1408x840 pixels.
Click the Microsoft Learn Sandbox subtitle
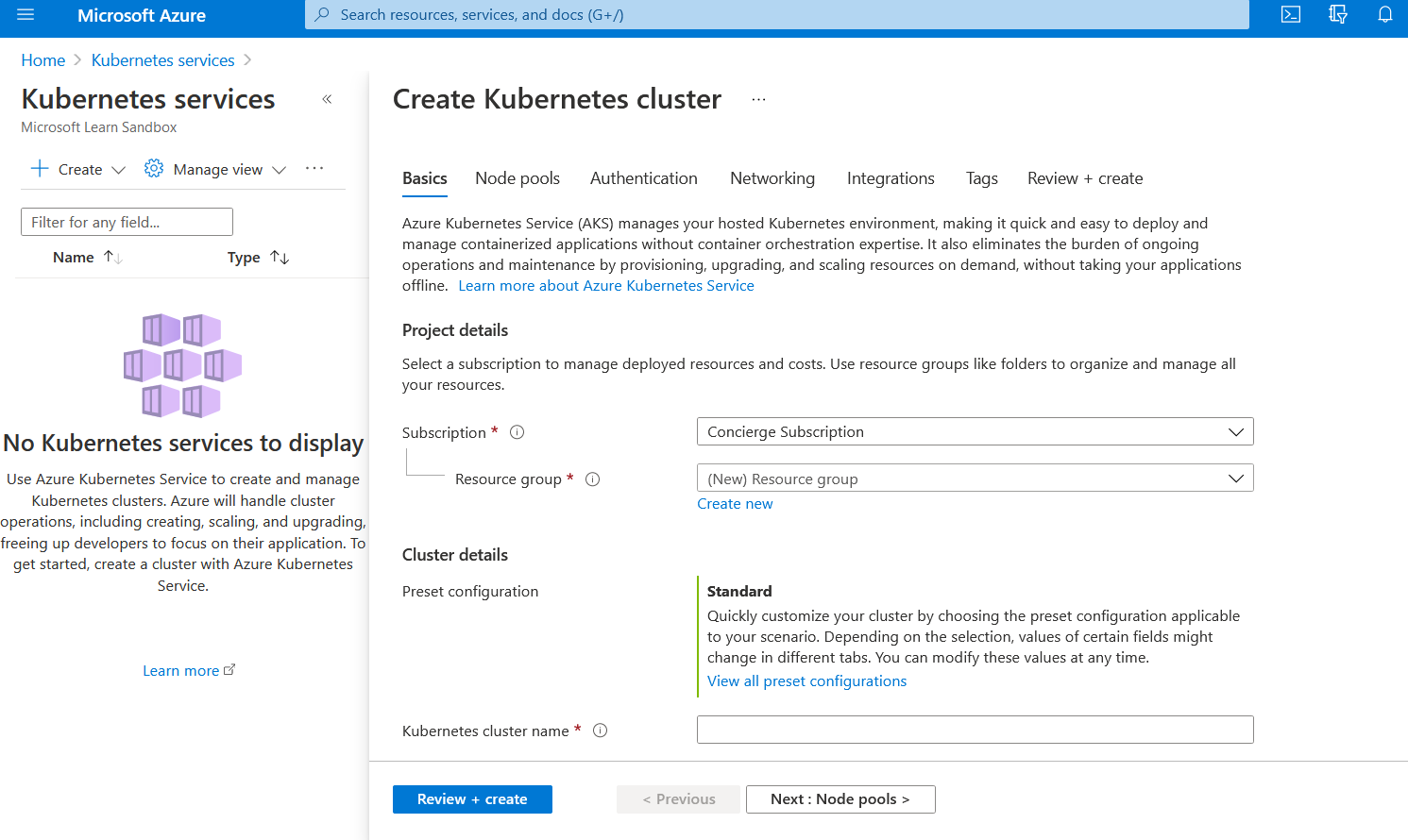[x=99, y=126]
